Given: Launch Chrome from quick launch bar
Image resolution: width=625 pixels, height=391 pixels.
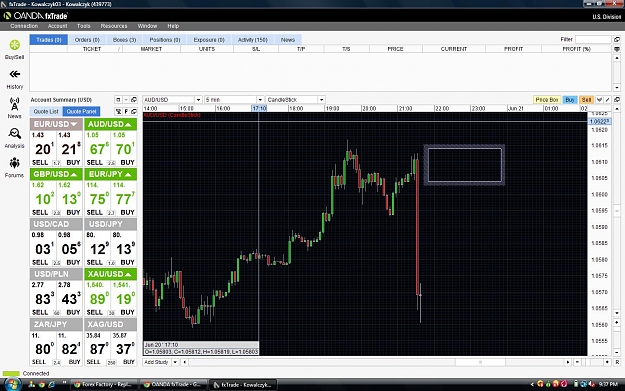Looking at the screenshot, I should pos(41,385).
